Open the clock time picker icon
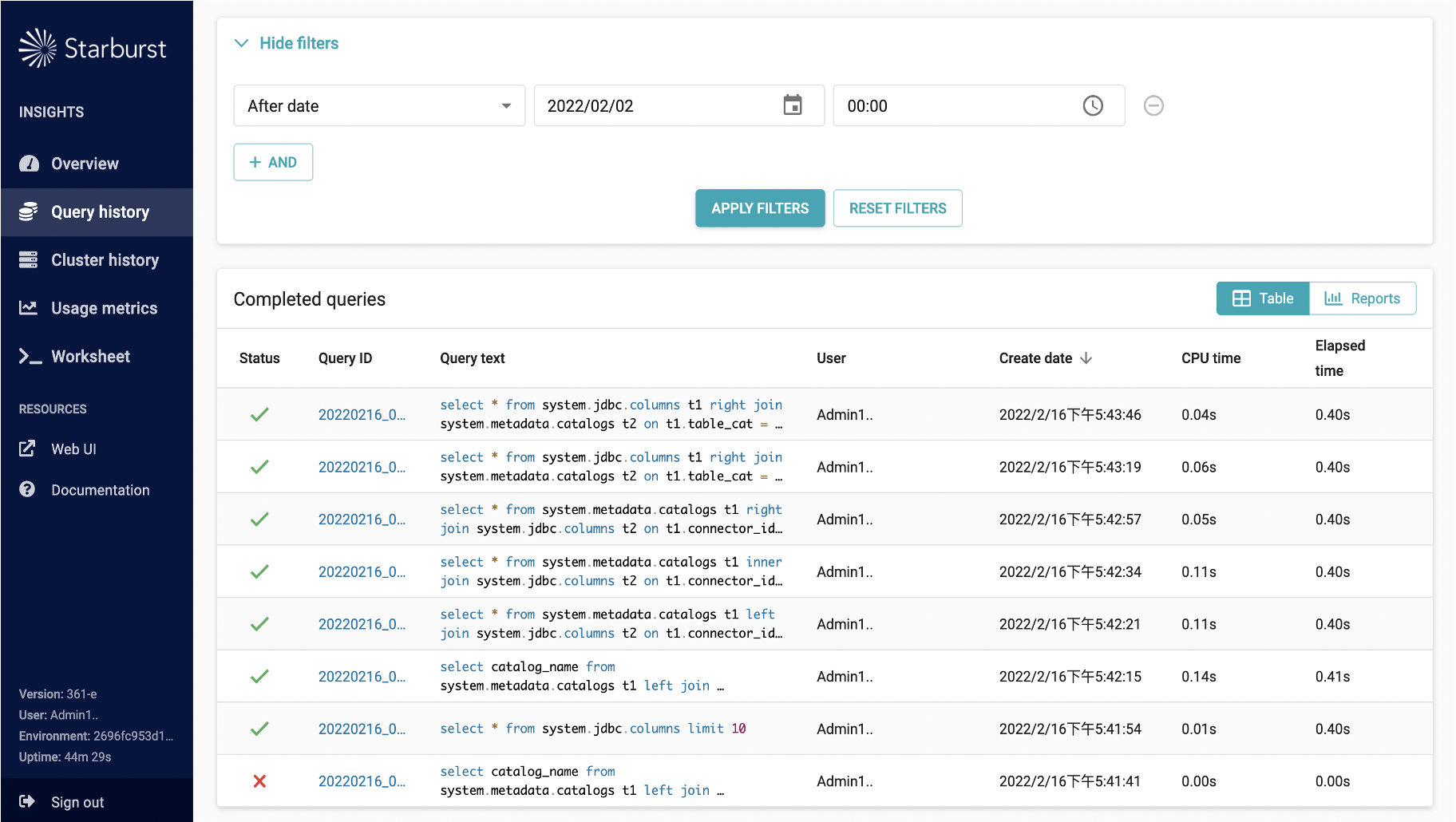Image resolution: width=1456 pixels, height=822 pixels. tap(1093, 105)
